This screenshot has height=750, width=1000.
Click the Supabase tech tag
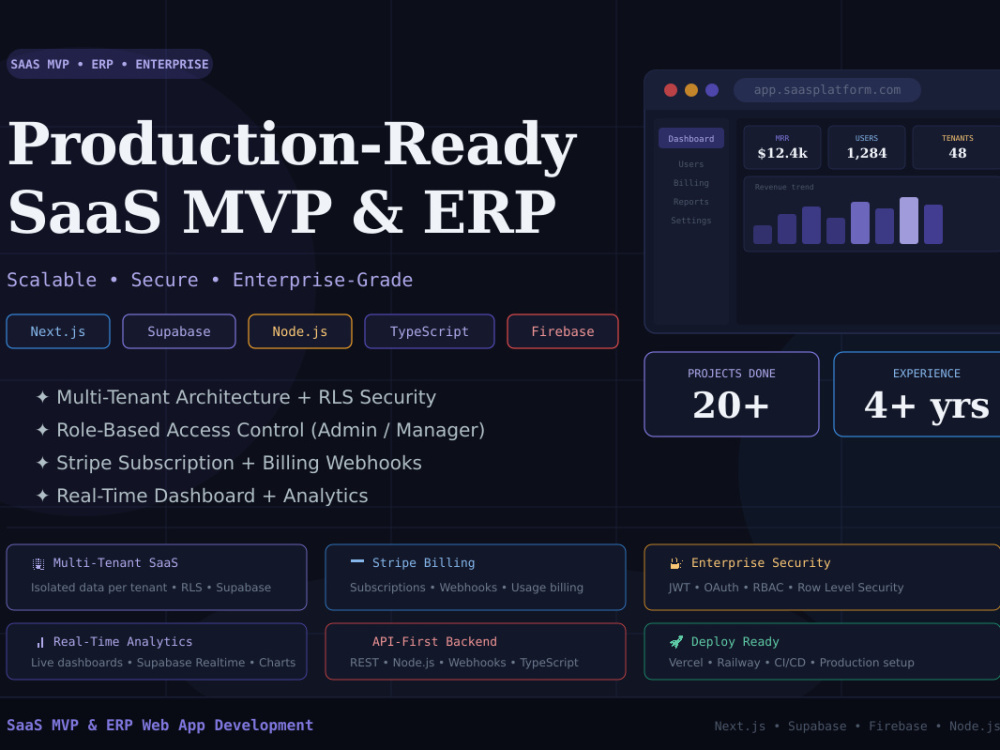(x=179, y=332)
